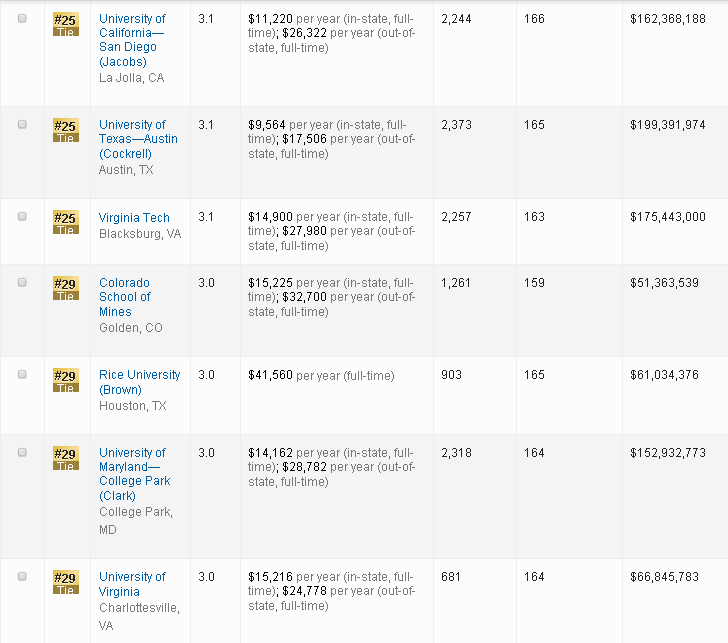Tick checkbox beside University of Virginia
The width and height of the screenshot is (728, 643).
click(x=22, y=576)
